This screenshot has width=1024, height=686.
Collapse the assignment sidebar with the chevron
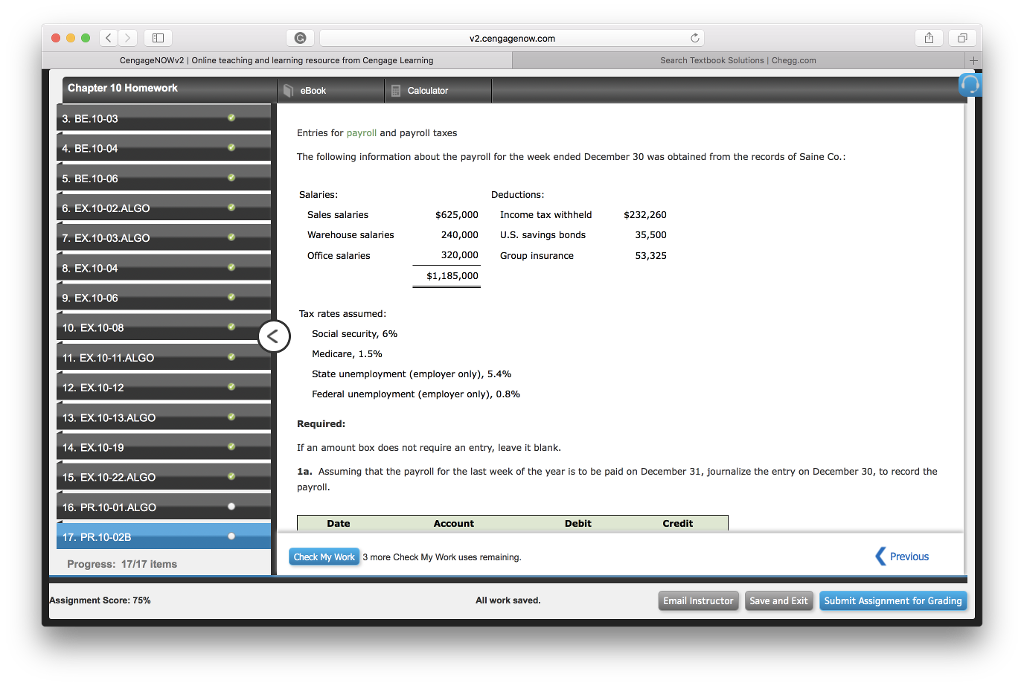pyautogui.click(x=274, y=336)
